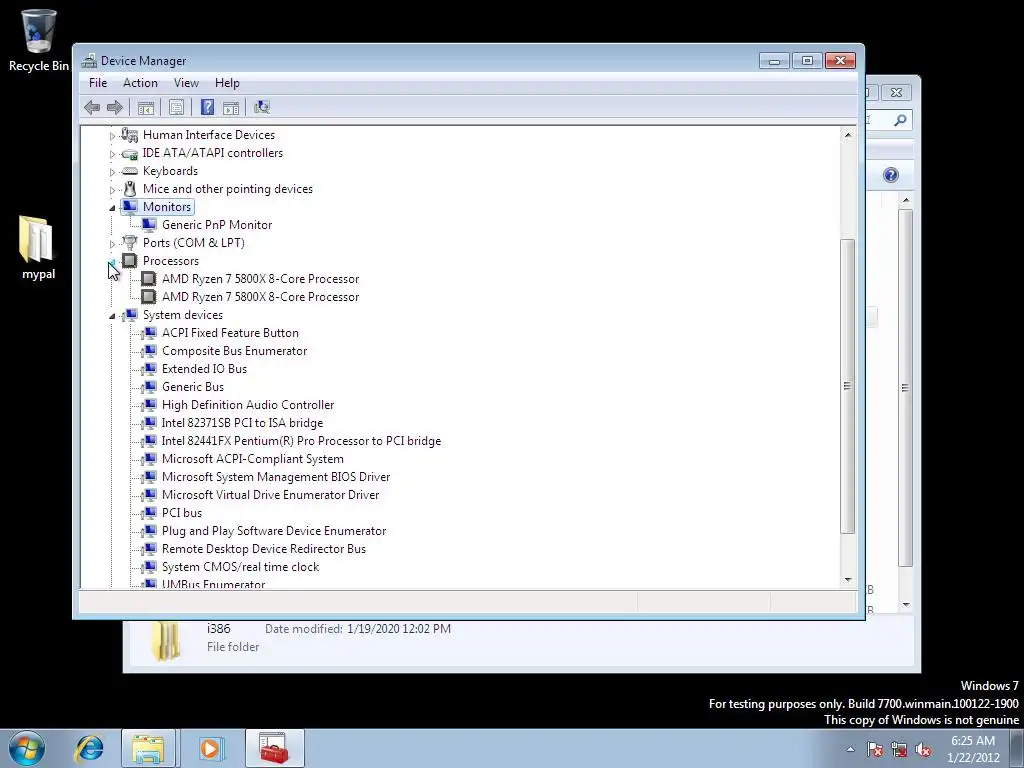Screen dimensions: 1024x768
Task: Click background Explorer window scrollbar thumb
Action: click(905, 387)
